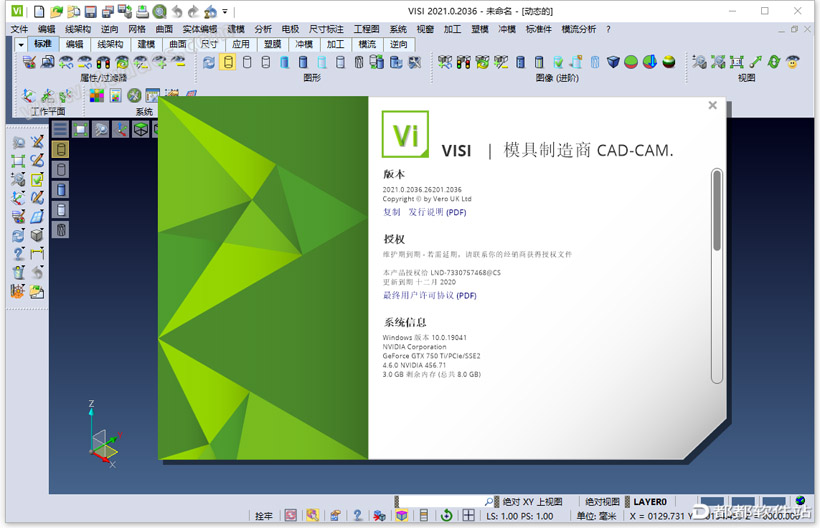The height and width of the screenshot is (528, 820).
Task: Open a file with the folder icon
Action: click(x=56, y=11)
